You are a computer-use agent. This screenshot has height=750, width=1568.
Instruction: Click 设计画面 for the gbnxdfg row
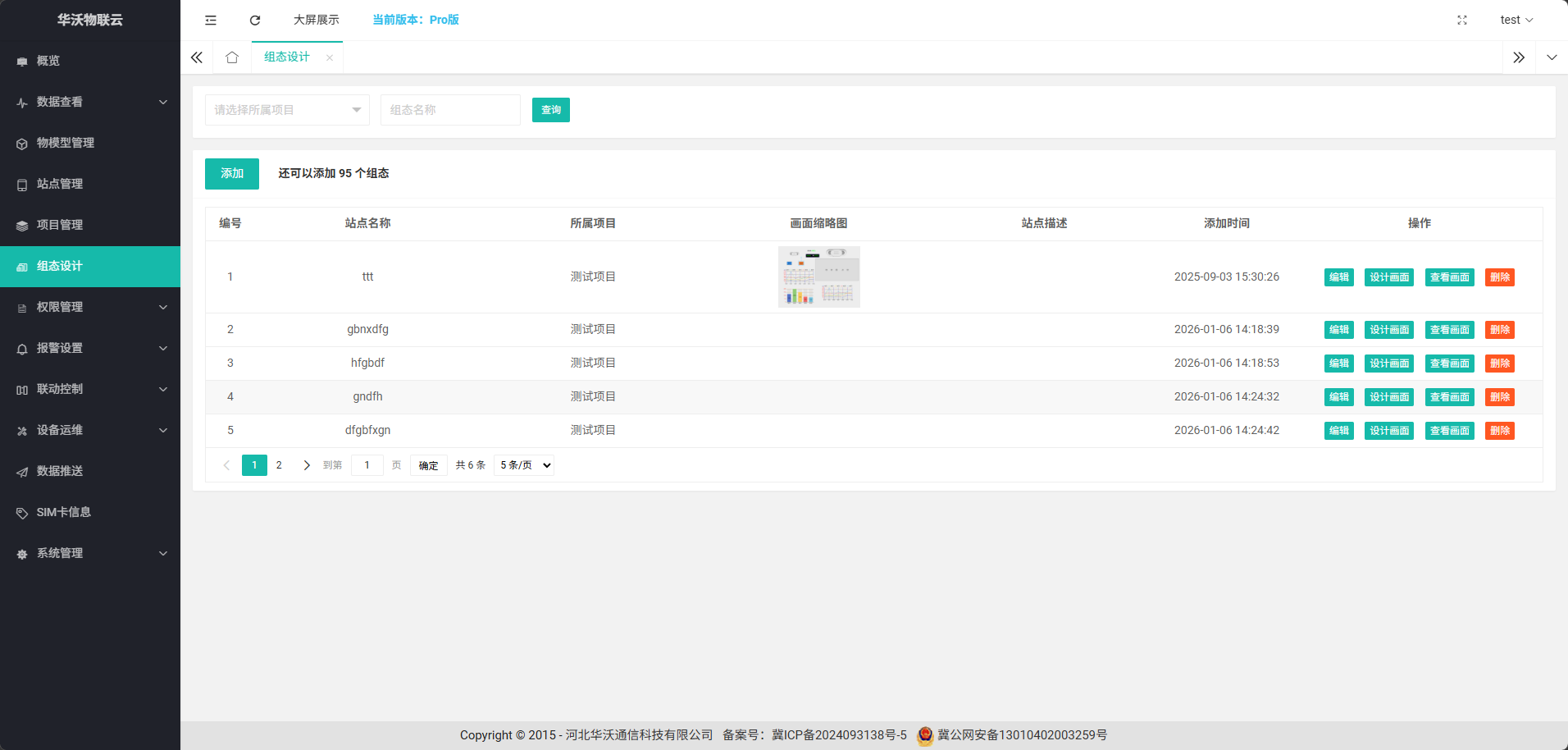(1388, 330)
